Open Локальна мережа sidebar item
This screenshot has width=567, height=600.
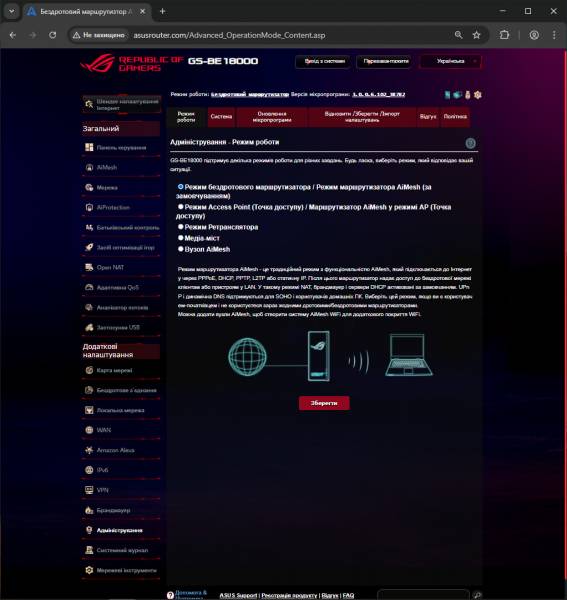121,410
